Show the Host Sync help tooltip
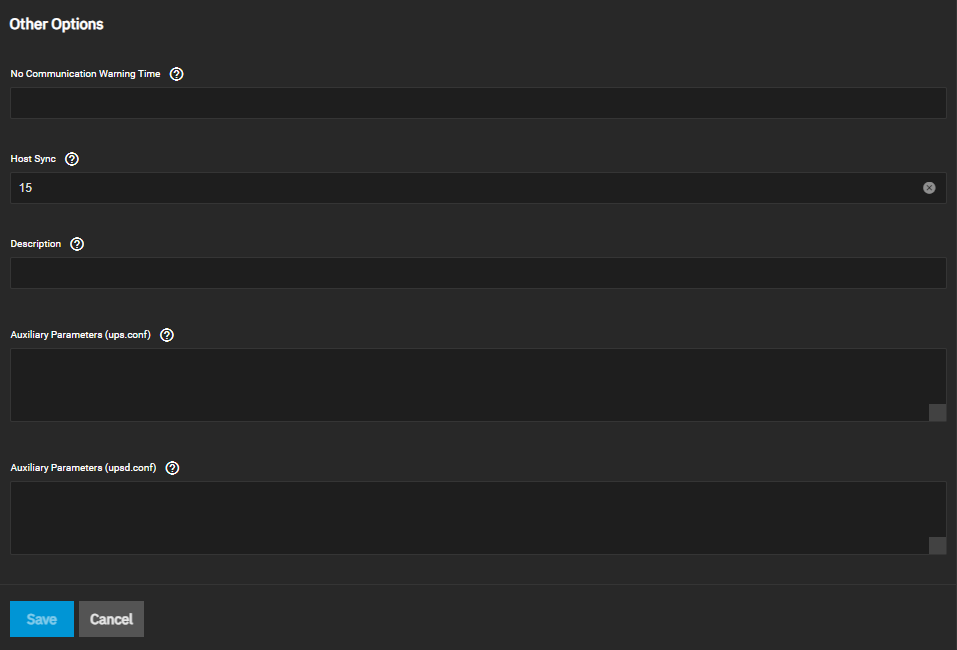 (x=71, y=159)
